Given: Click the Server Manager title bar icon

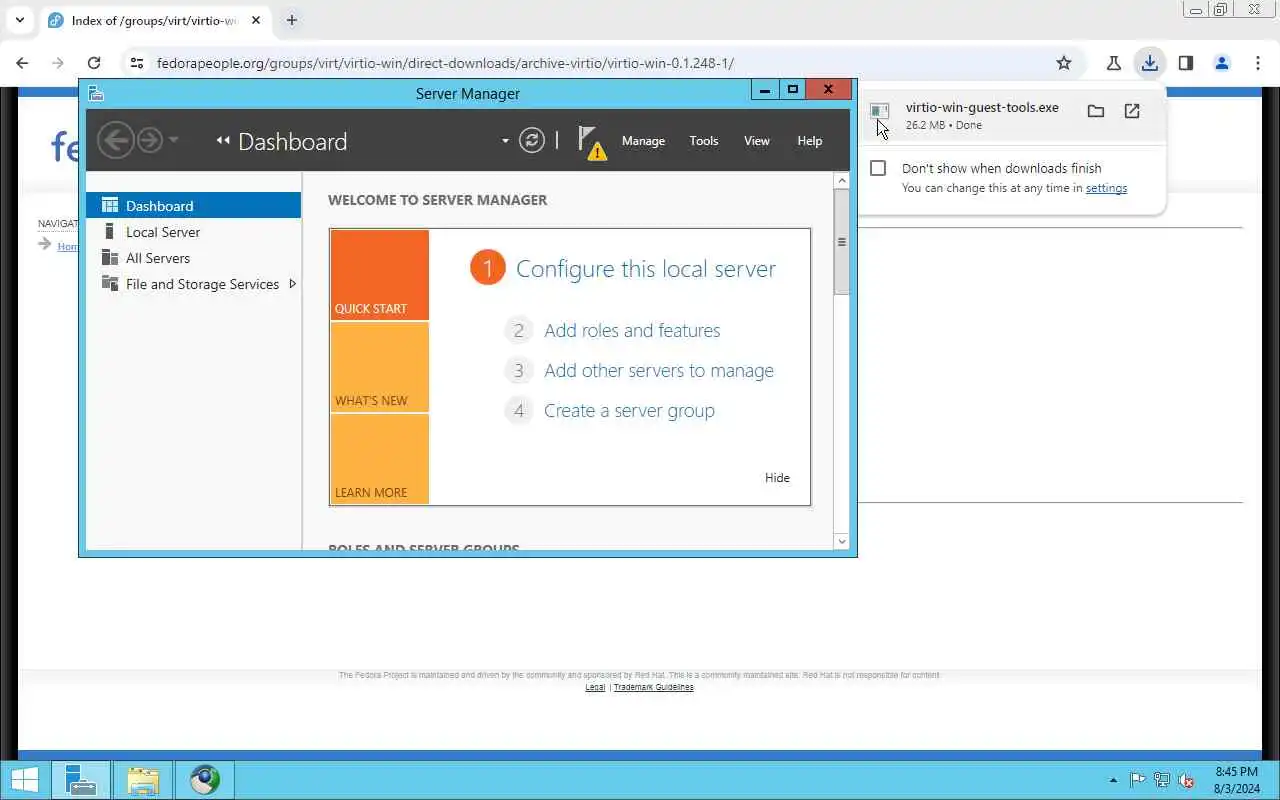Looking at the screenshot, I should [96, 93].
